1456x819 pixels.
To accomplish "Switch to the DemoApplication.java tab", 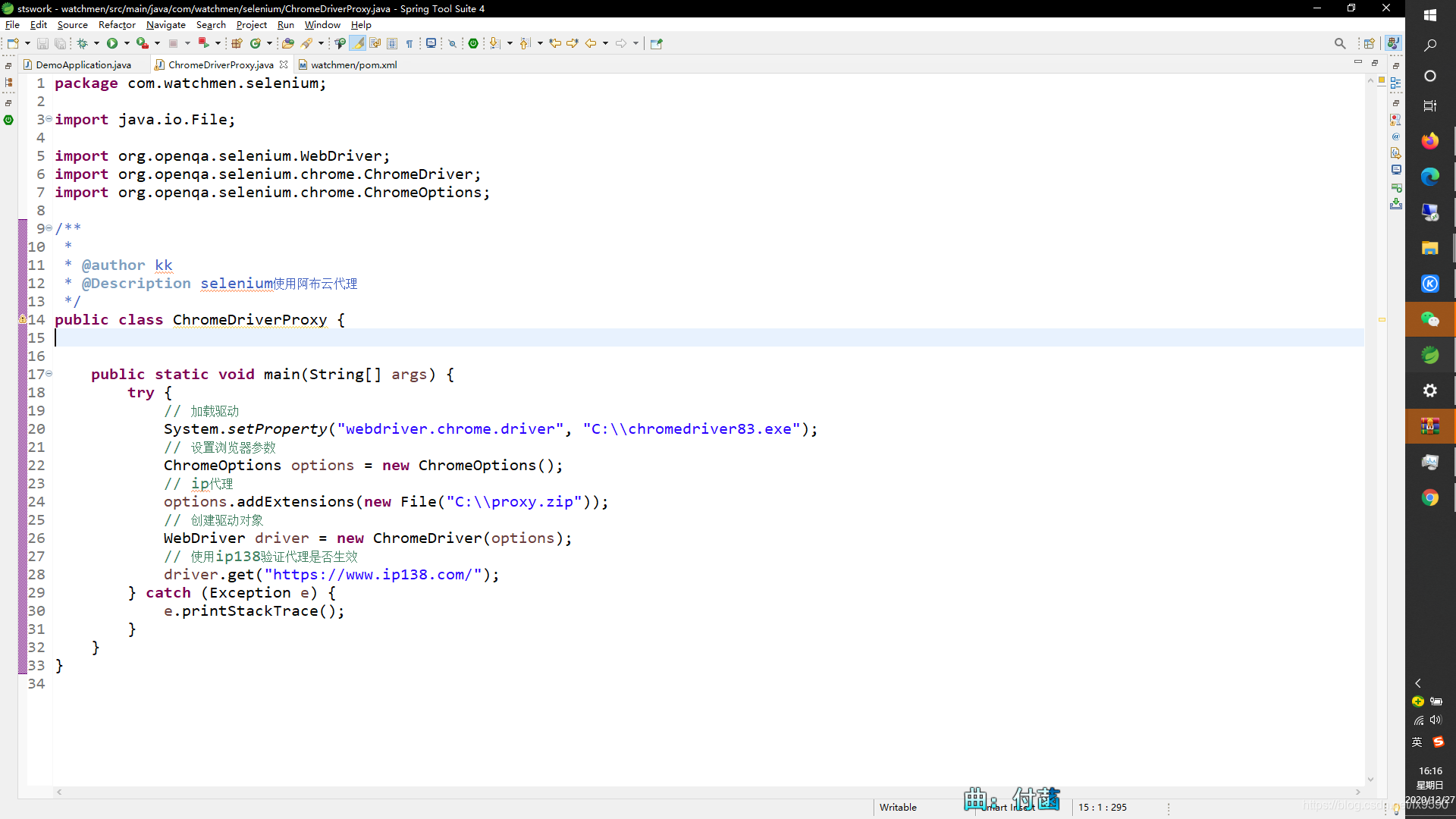I will click(x=83, y=64).
